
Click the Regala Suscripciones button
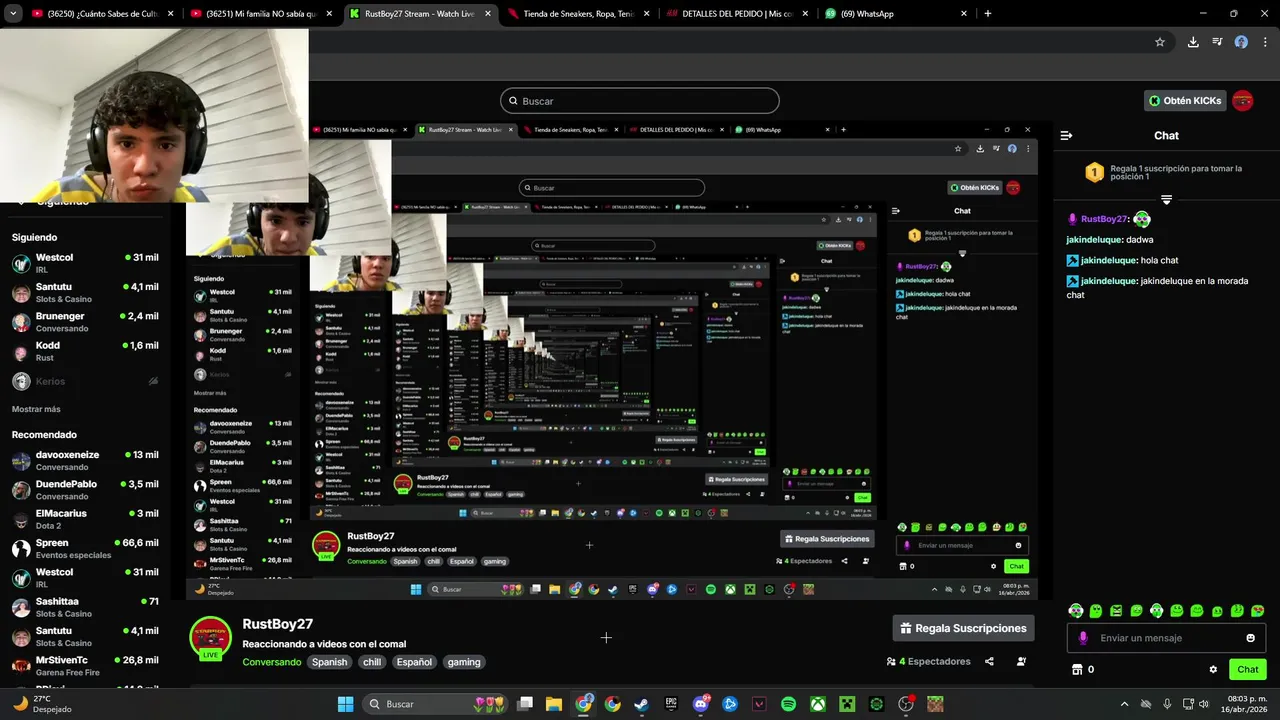coord(963,628)
